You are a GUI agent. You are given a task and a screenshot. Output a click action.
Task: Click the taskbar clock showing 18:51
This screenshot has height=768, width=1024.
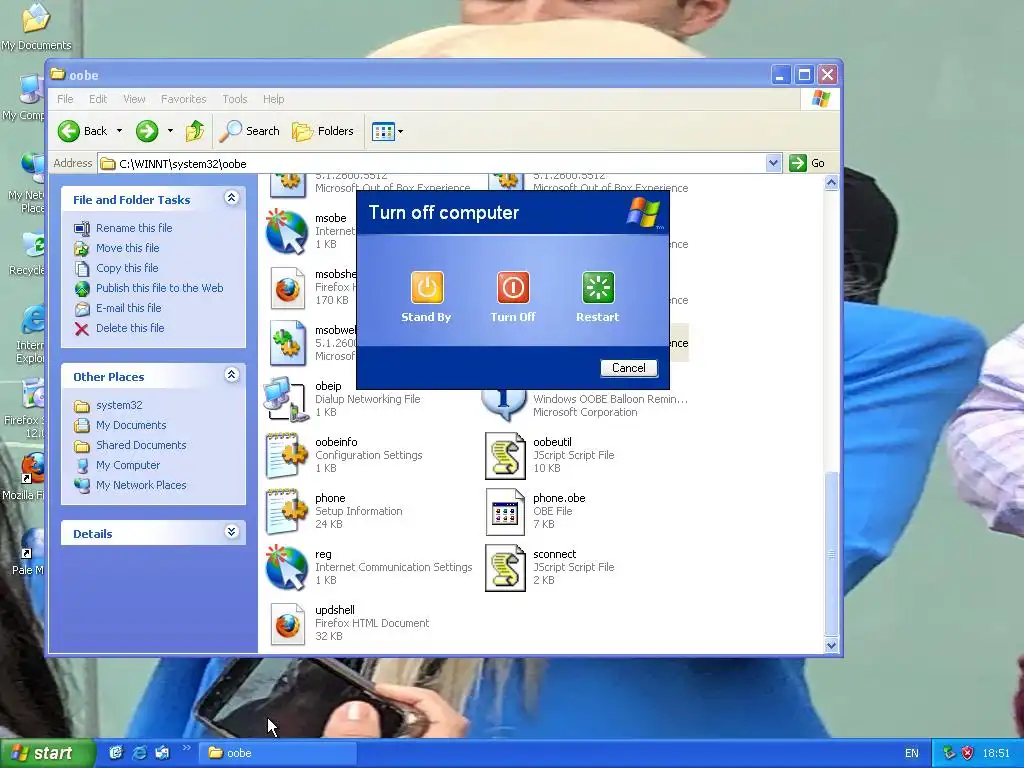(996, 753)
